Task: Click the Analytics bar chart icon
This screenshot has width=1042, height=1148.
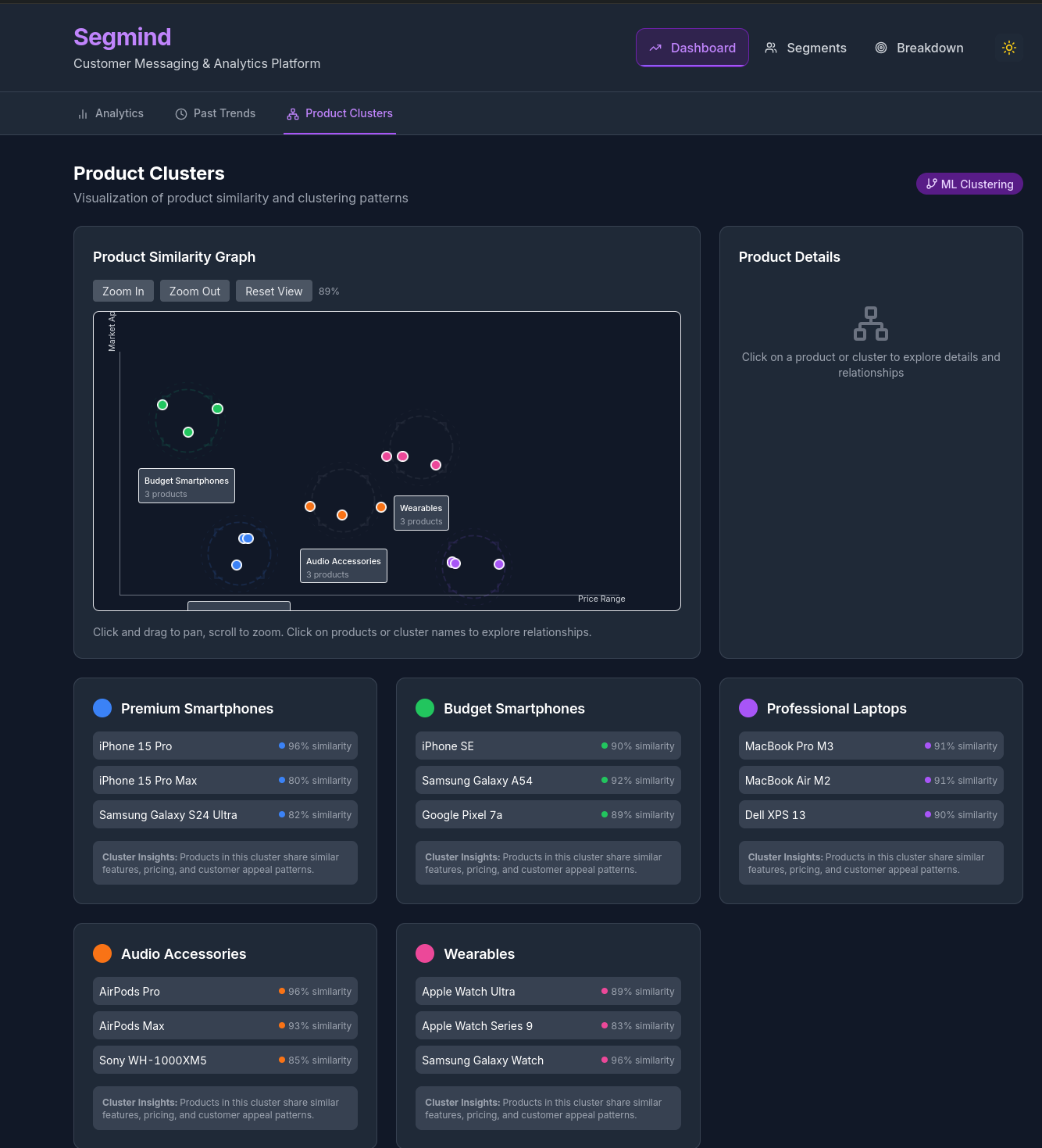Action: click(x=83, y=114)
